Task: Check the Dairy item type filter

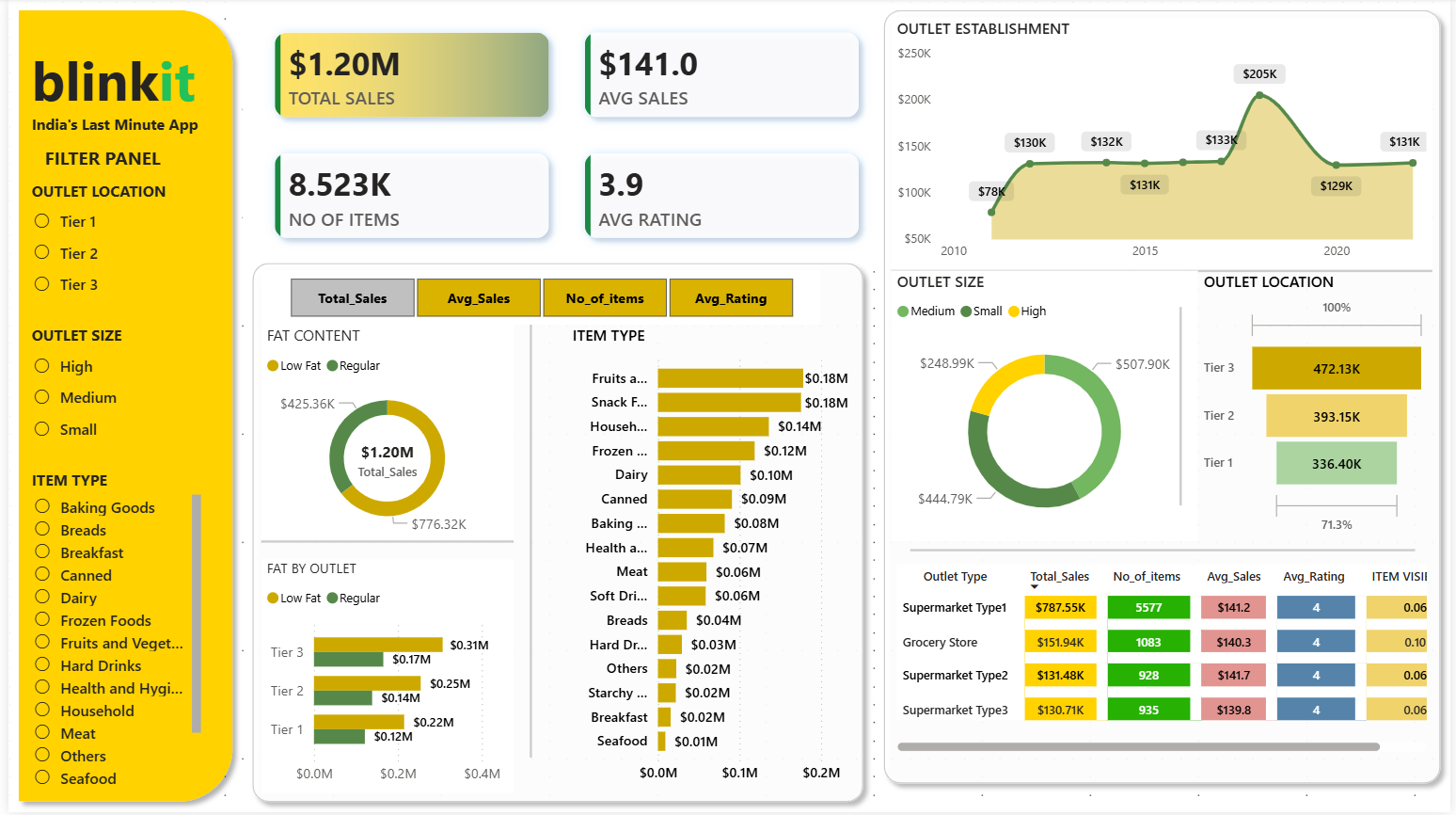Action: click(40, 598)
